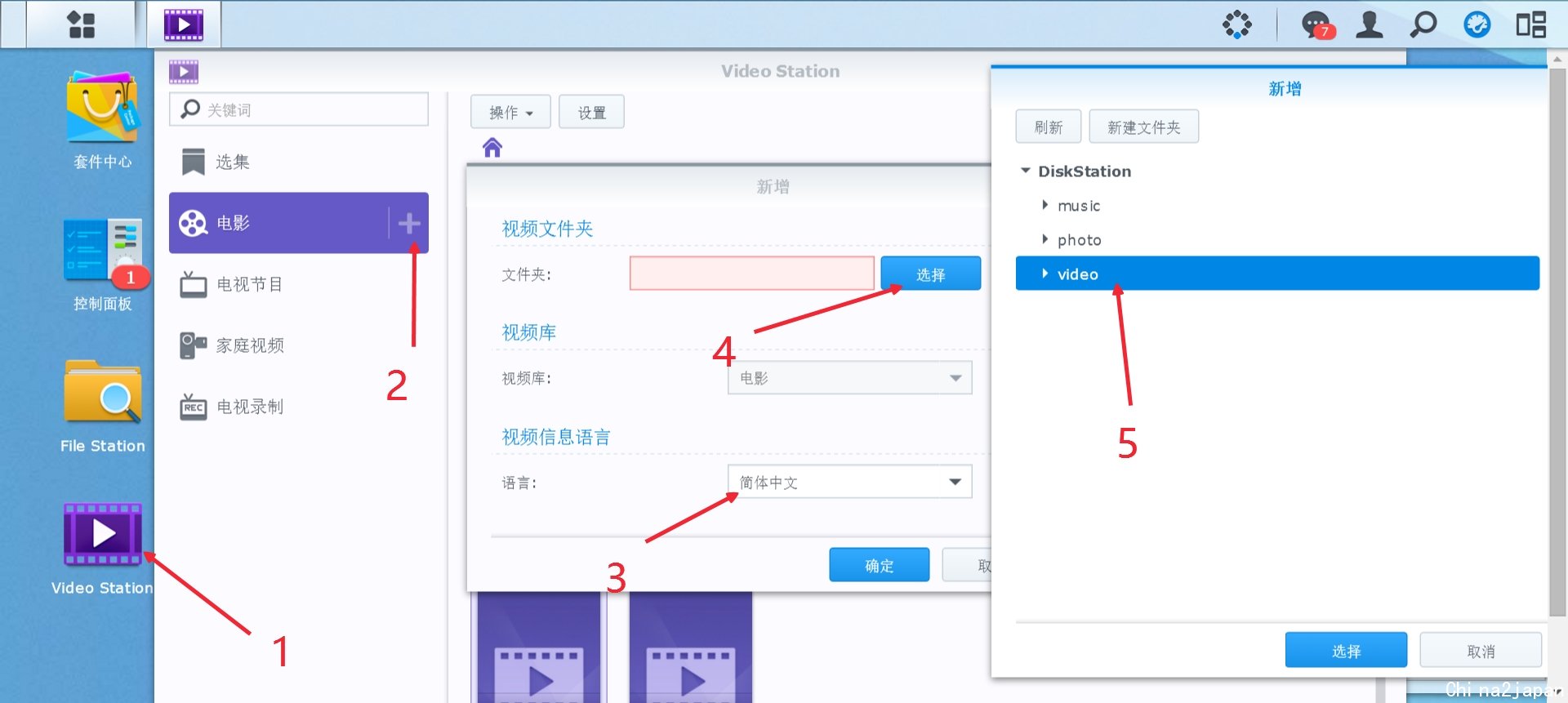Click 选择 at the folder picker bottom
The height and width of the screenshot is (703, 1568).
(x=1346, y=650)
